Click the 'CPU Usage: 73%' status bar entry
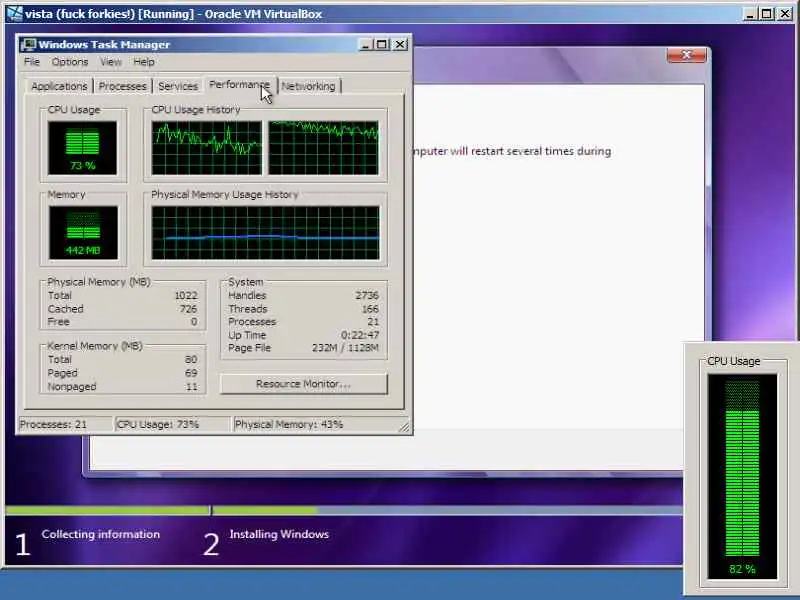This screenshot has width=800, height=600. coord(172,424)
